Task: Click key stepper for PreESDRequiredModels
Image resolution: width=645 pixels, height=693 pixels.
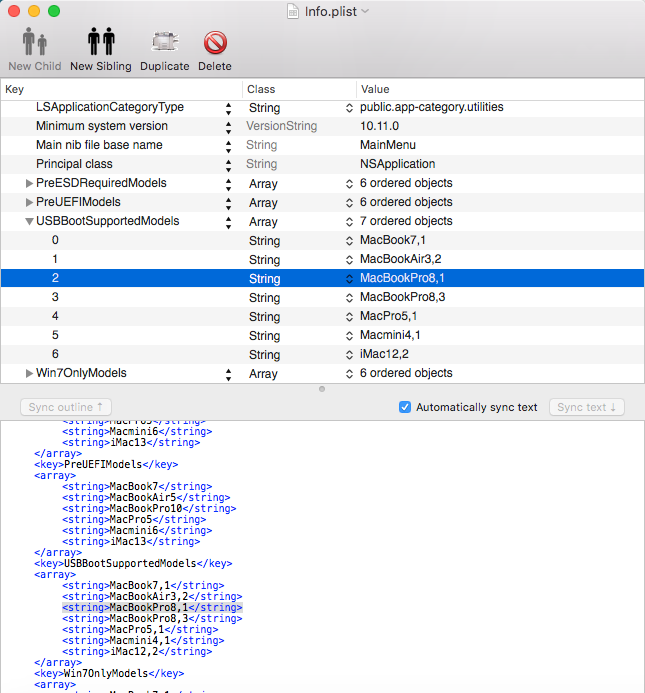Action: tap(228, 185)
